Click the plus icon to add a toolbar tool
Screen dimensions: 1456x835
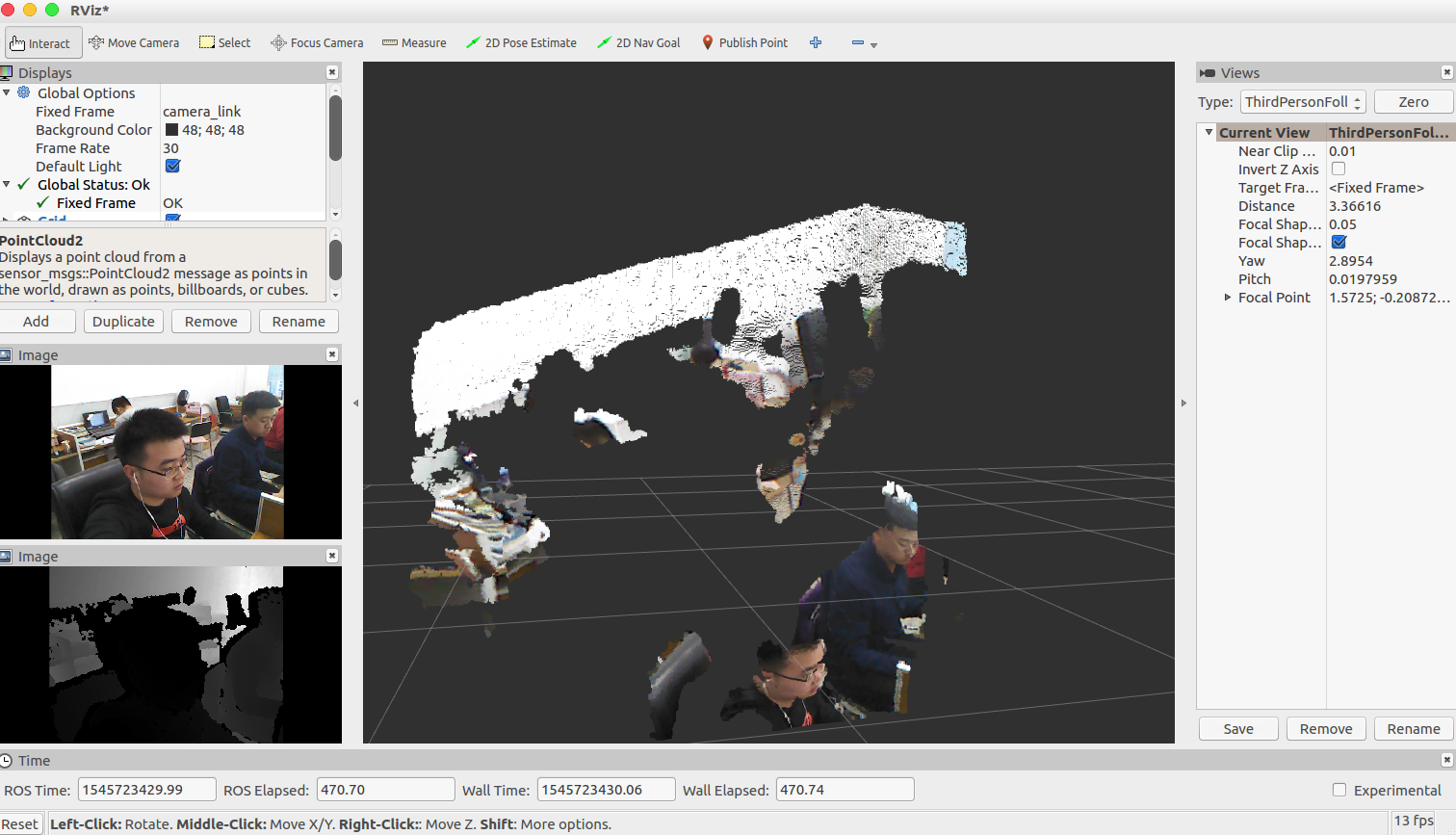pyautogui.click(x=815, y=42)
